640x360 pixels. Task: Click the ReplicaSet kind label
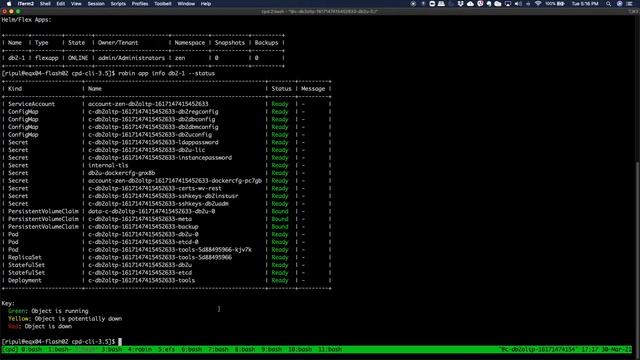click(25, 258)
